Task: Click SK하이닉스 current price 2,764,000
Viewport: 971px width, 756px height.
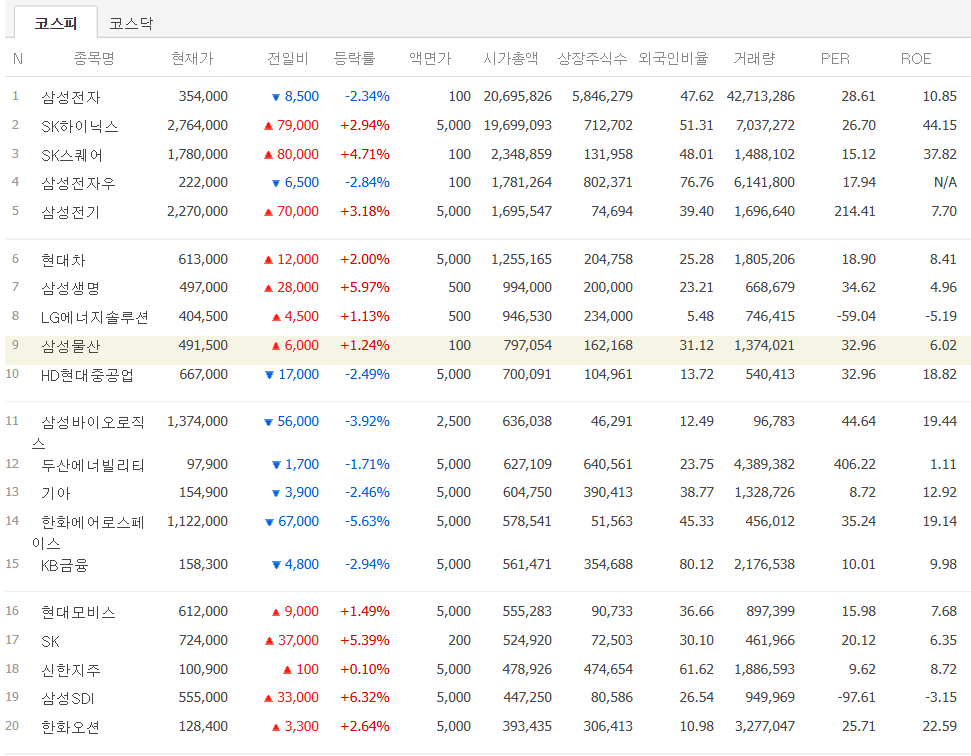Action: point(198,125)
